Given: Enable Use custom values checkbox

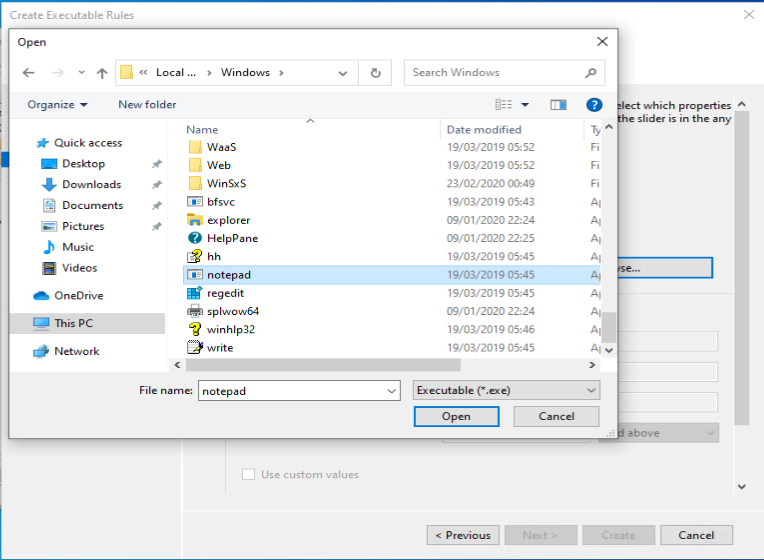Looking at the screenshot, I should point(248,475).
